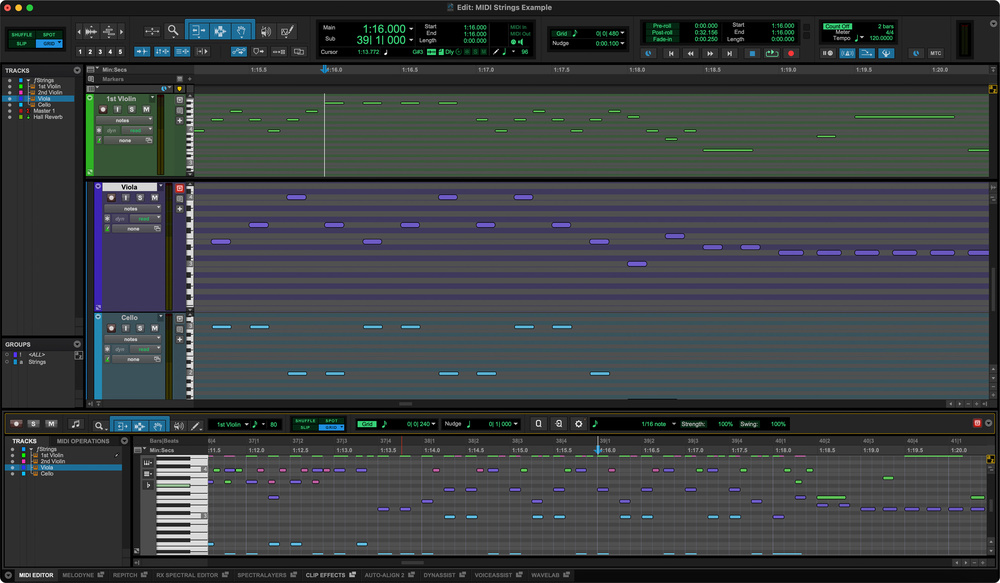Open the Grid value dropdown in the toolbar
The width and height of the screenshot is (1000, 583).
click(x=622, y=33)
